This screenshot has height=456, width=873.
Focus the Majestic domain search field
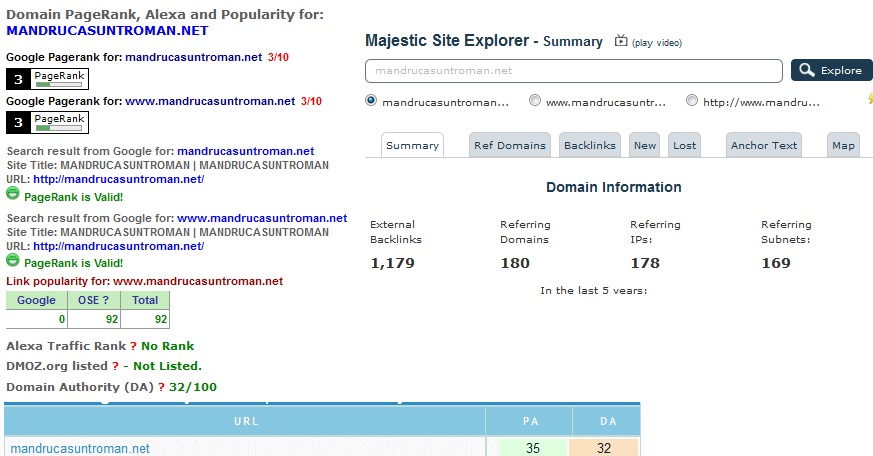pos(573,71)
